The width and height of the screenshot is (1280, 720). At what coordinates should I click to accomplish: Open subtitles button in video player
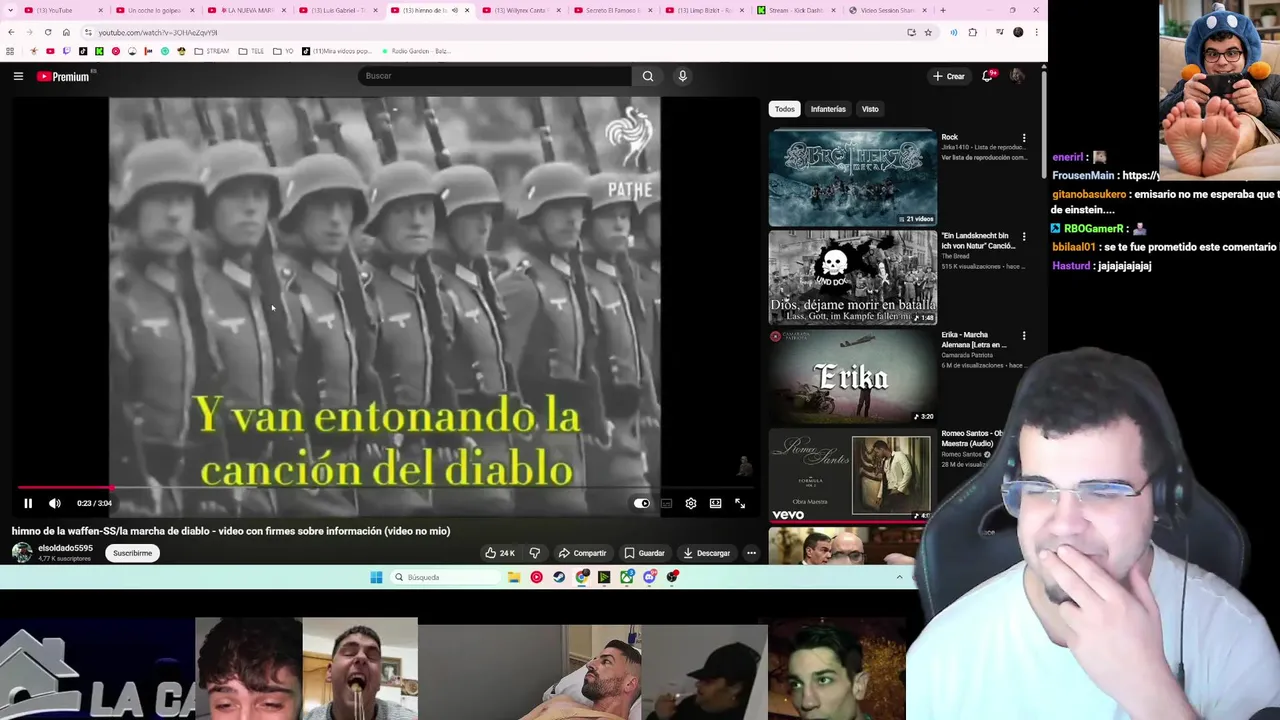pos(666,503)
